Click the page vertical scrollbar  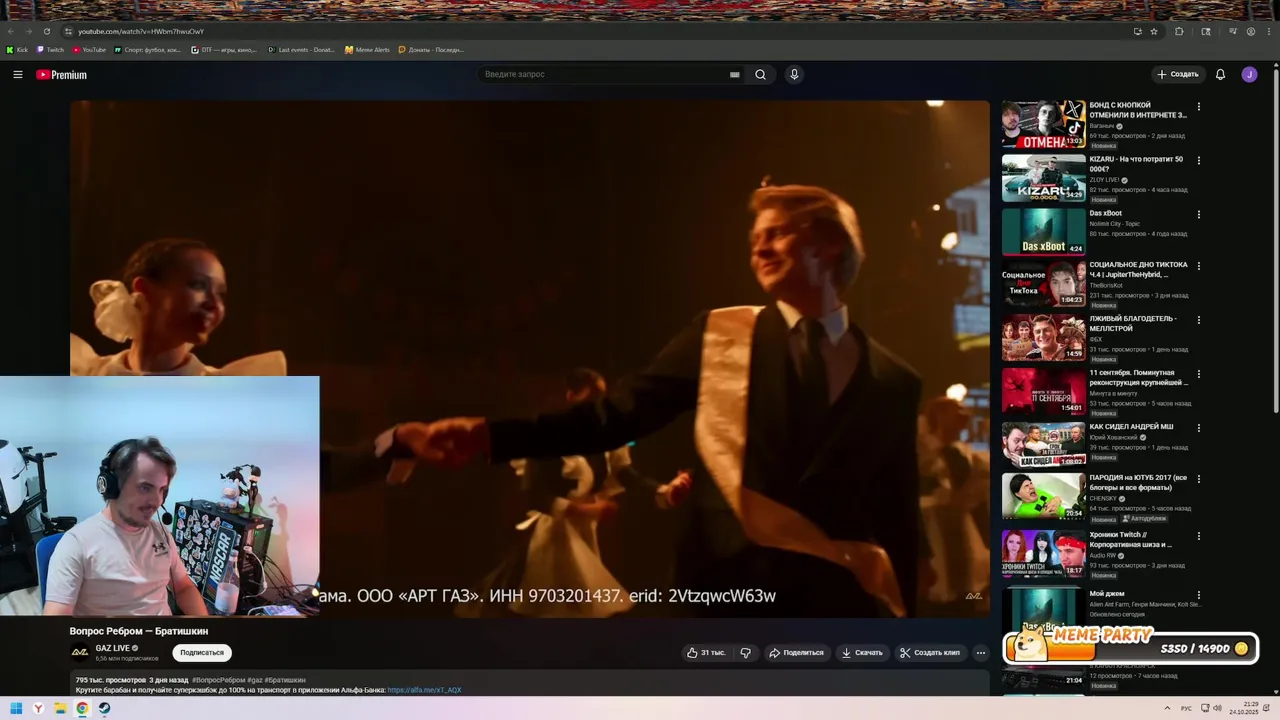1276,240
